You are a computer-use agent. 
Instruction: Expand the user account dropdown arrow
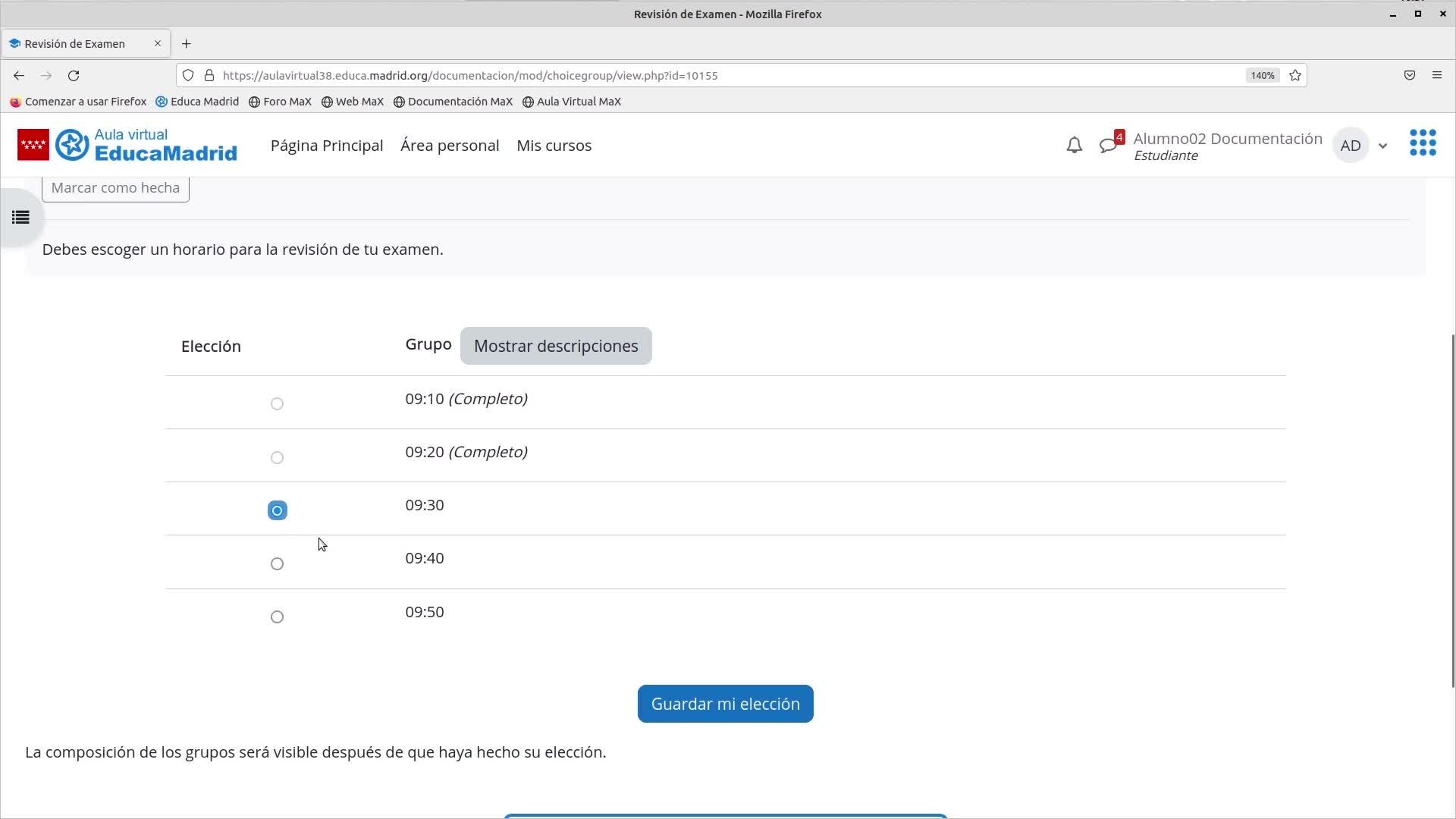pos(1382,146)
